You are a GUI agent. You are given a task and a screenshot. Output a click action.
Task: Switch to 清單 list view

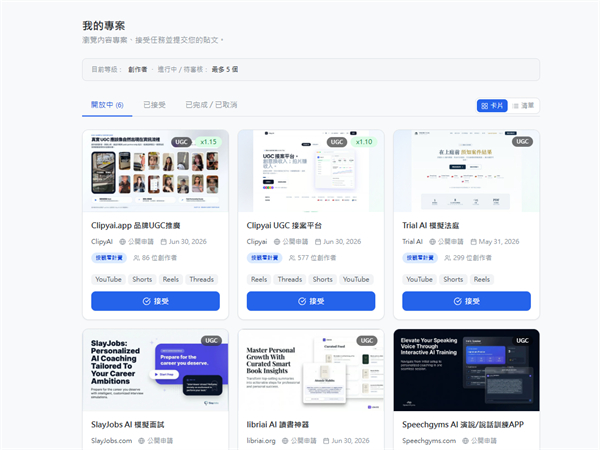pos(523,106)
